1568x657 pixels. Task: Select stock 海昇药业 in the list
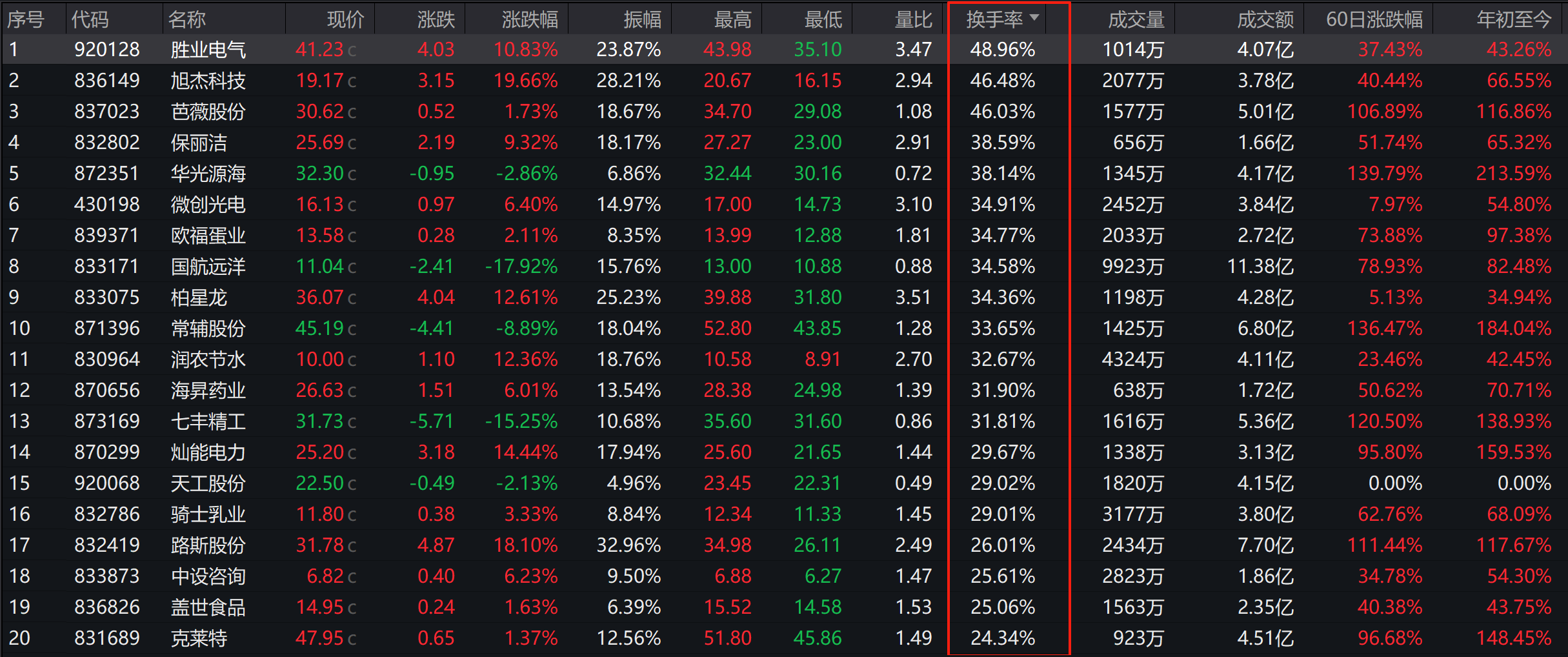point(208,390)
